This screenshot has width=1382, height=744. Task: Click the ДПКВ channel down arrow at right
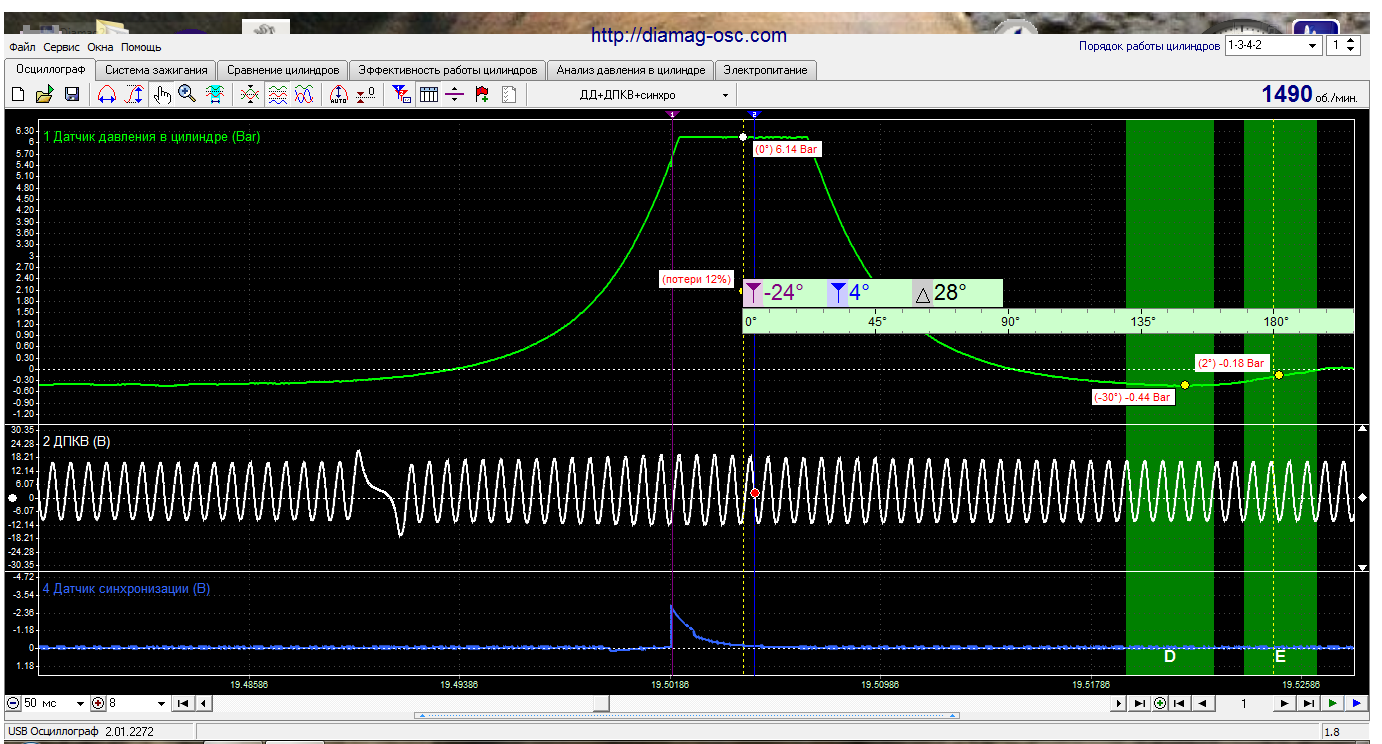click(x=1362, y=567)
